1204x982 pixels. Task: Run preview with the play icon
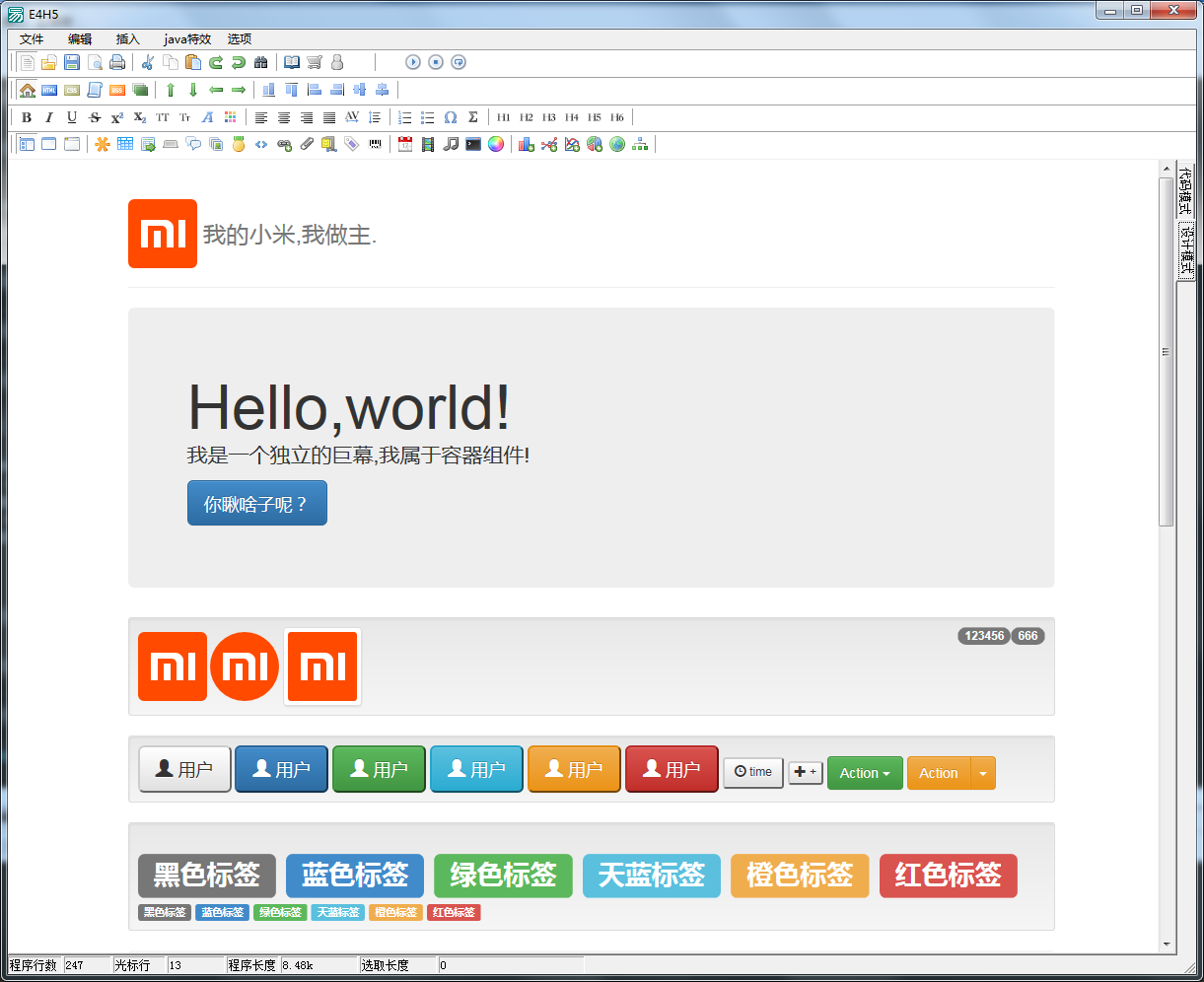[x=413, y=62]
